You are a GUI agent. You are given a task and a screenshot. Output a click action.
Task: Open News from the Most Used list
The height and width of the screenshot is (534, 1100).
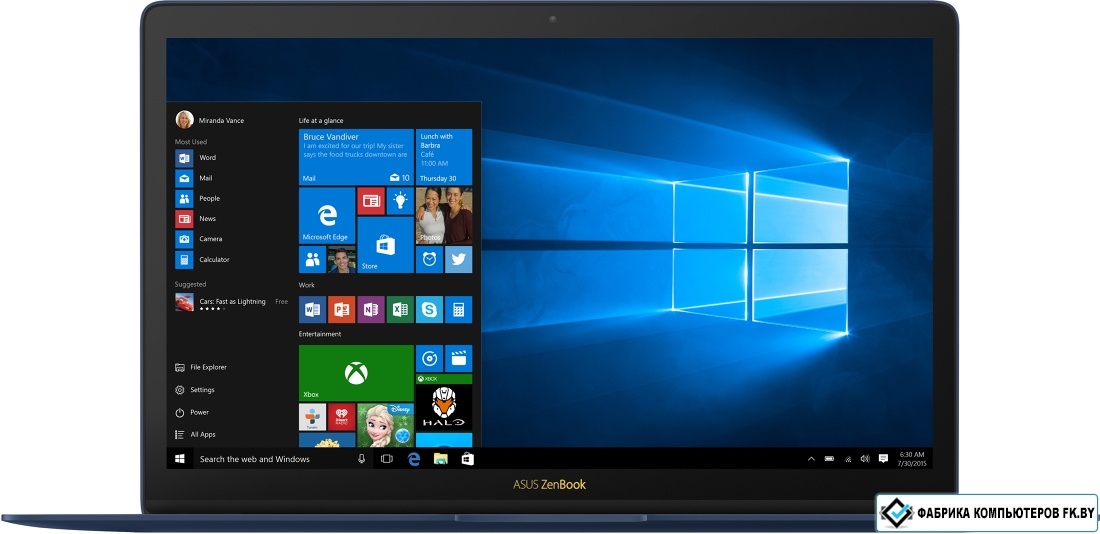[196, 219]
